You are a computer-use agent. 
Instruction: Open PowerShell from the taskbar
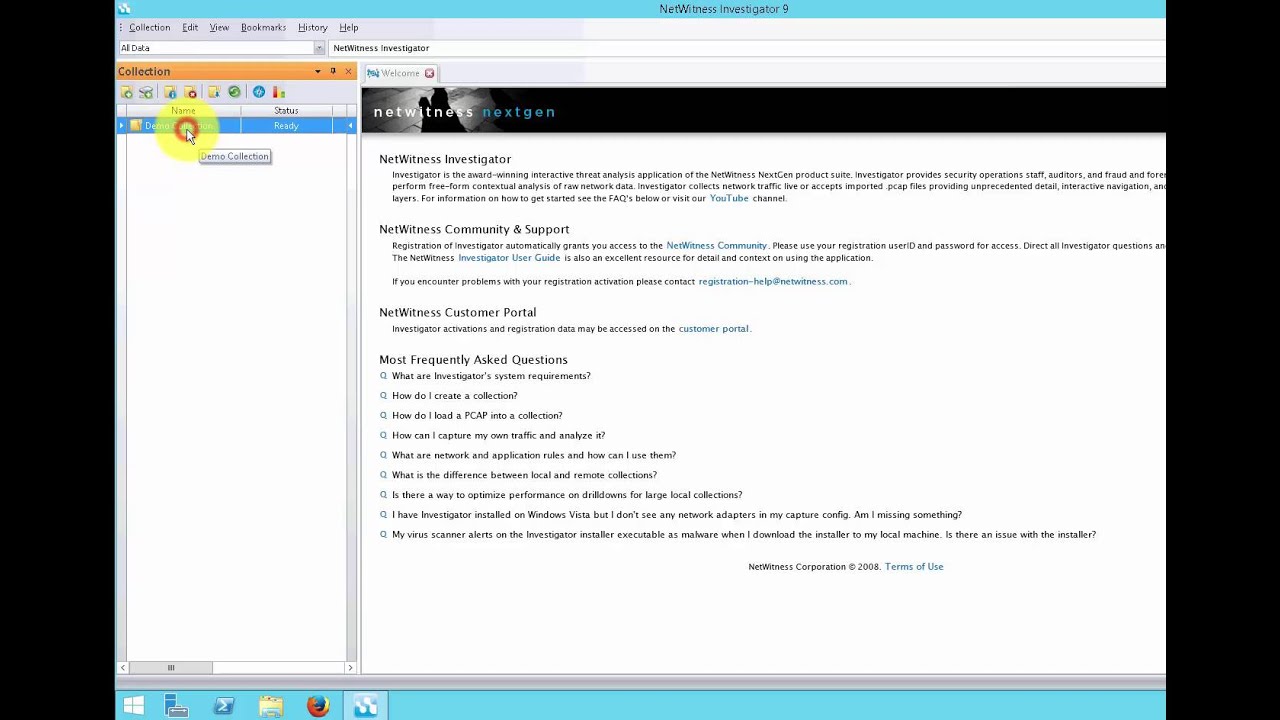224,706
